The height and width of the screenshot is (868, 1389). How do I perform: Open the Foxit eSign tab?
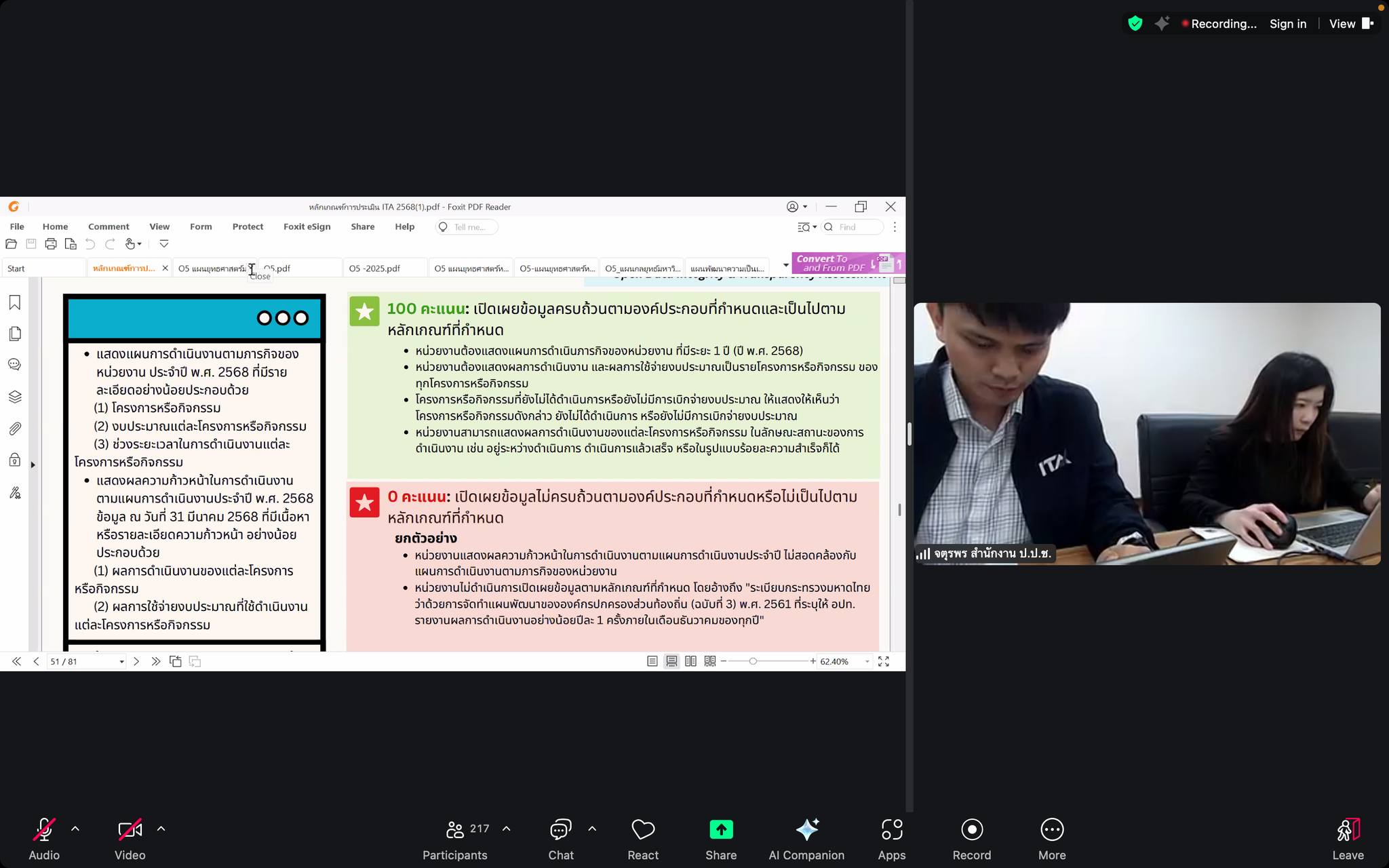(307, 226)
